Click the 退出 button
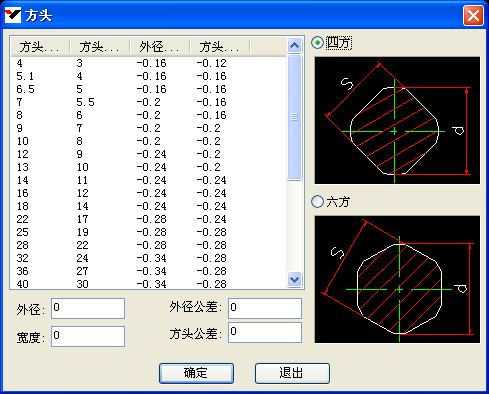 coord(292,373)
